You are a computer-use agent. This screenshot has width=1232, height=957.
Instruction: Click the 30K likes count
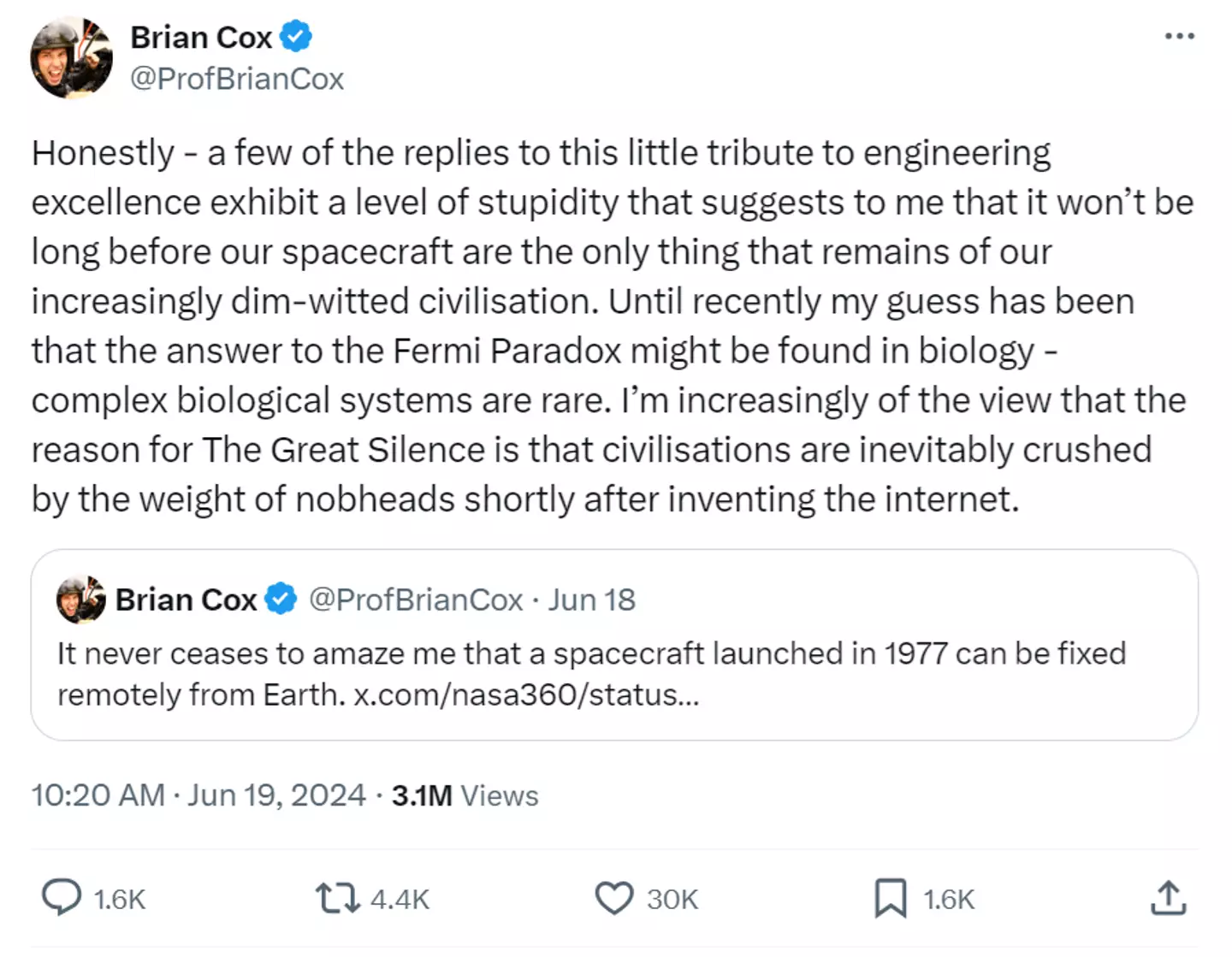click(x=672, y=900)
